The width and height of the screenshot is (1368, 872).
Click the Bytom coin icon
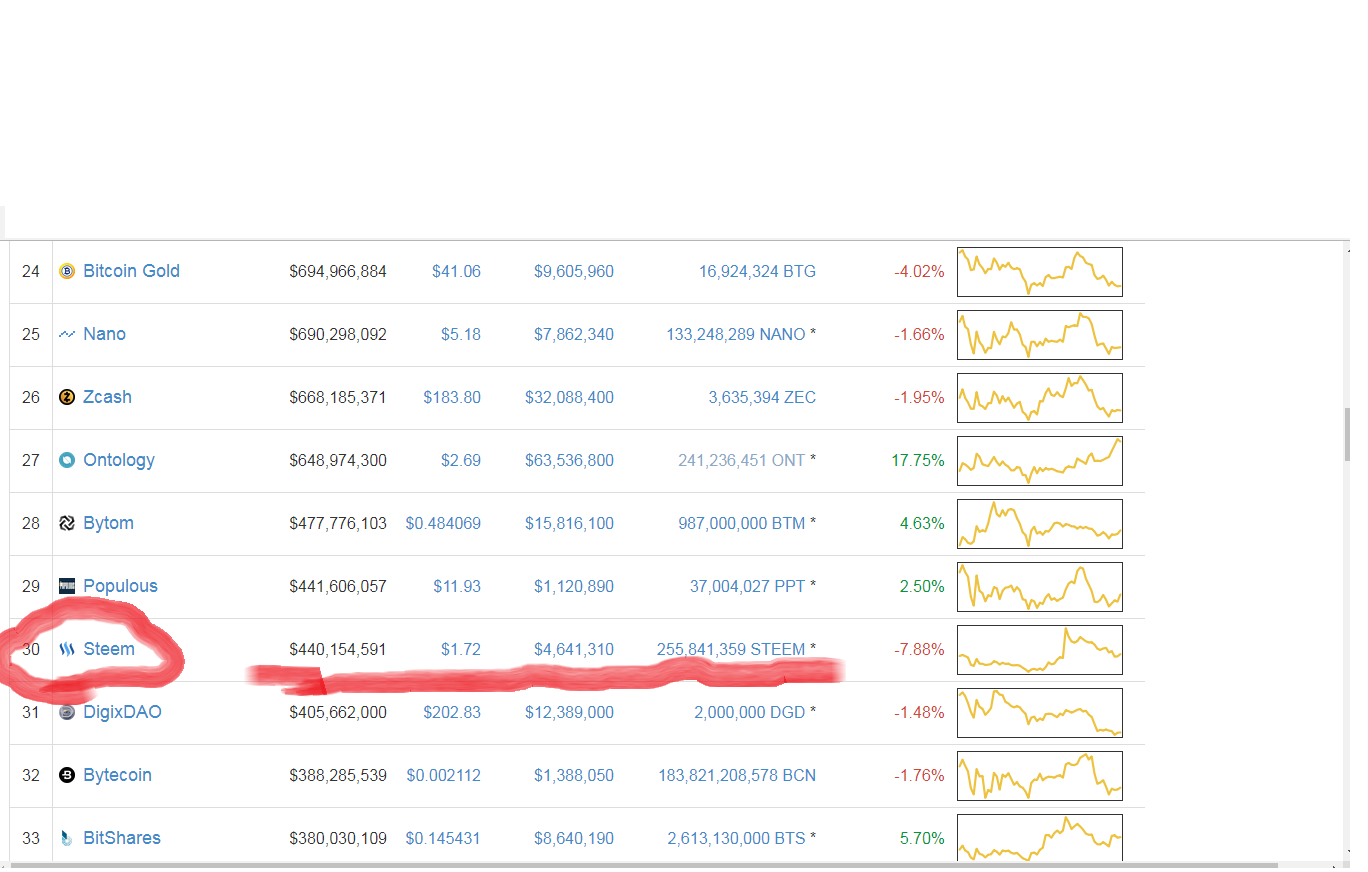pyautogui.click(x=67, y=523)
